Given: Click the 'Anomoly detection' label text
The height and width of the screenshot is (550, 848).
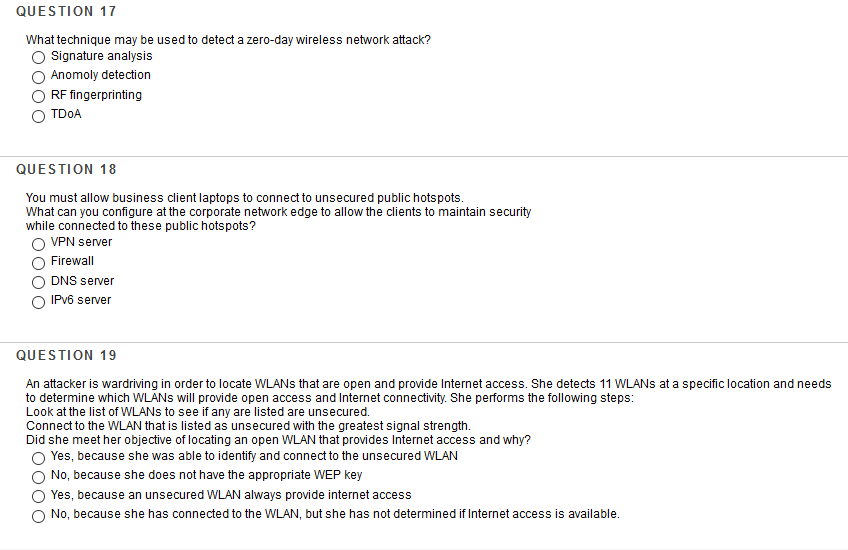Looking at the screenshot, I should 101,75.
